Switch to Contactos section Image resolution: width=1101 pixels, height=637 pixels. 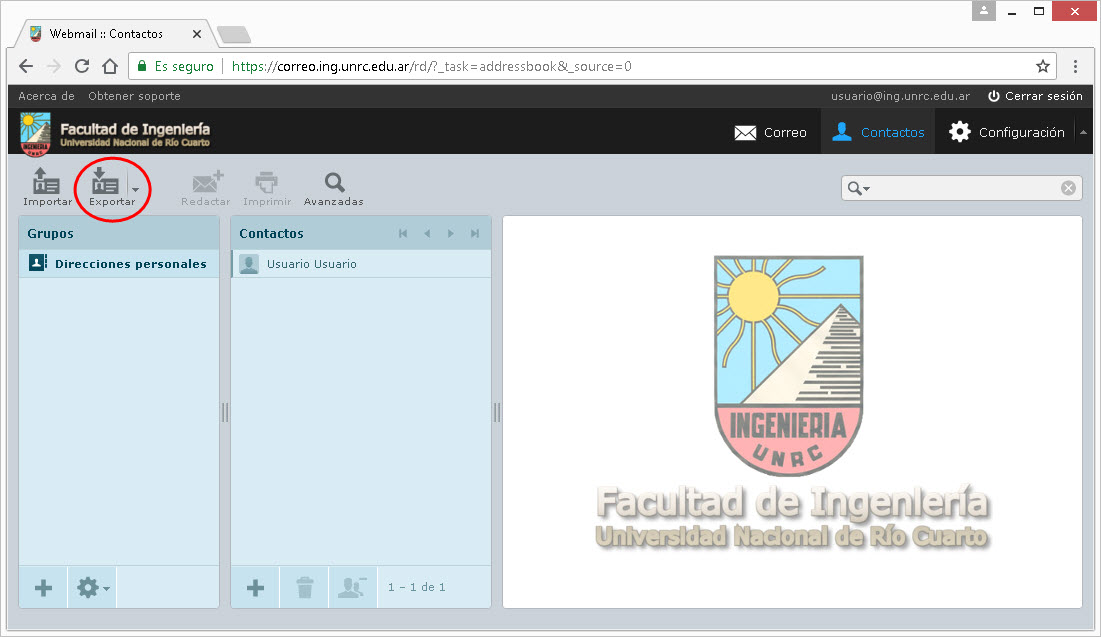point(878,132)
